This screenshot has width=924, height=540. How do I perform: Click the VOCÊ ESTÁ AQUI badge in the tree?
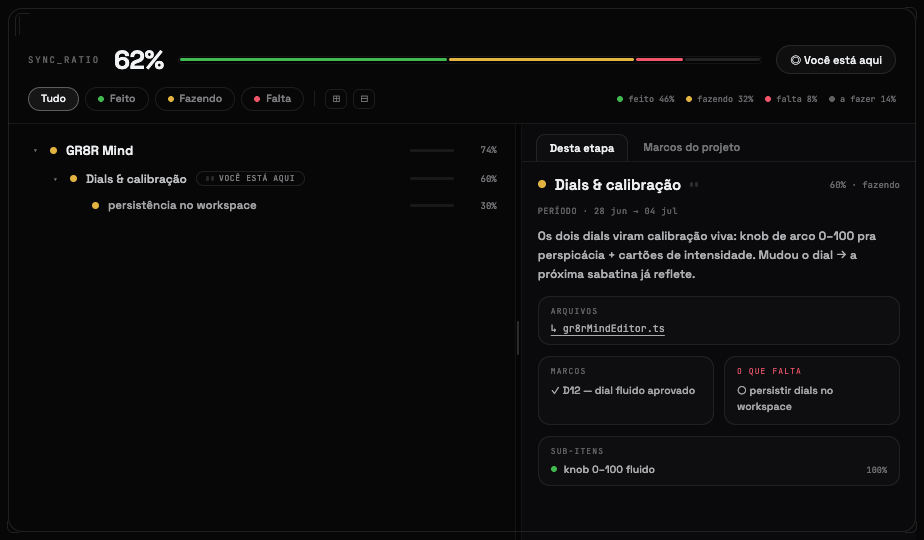(x=250, y=179)
